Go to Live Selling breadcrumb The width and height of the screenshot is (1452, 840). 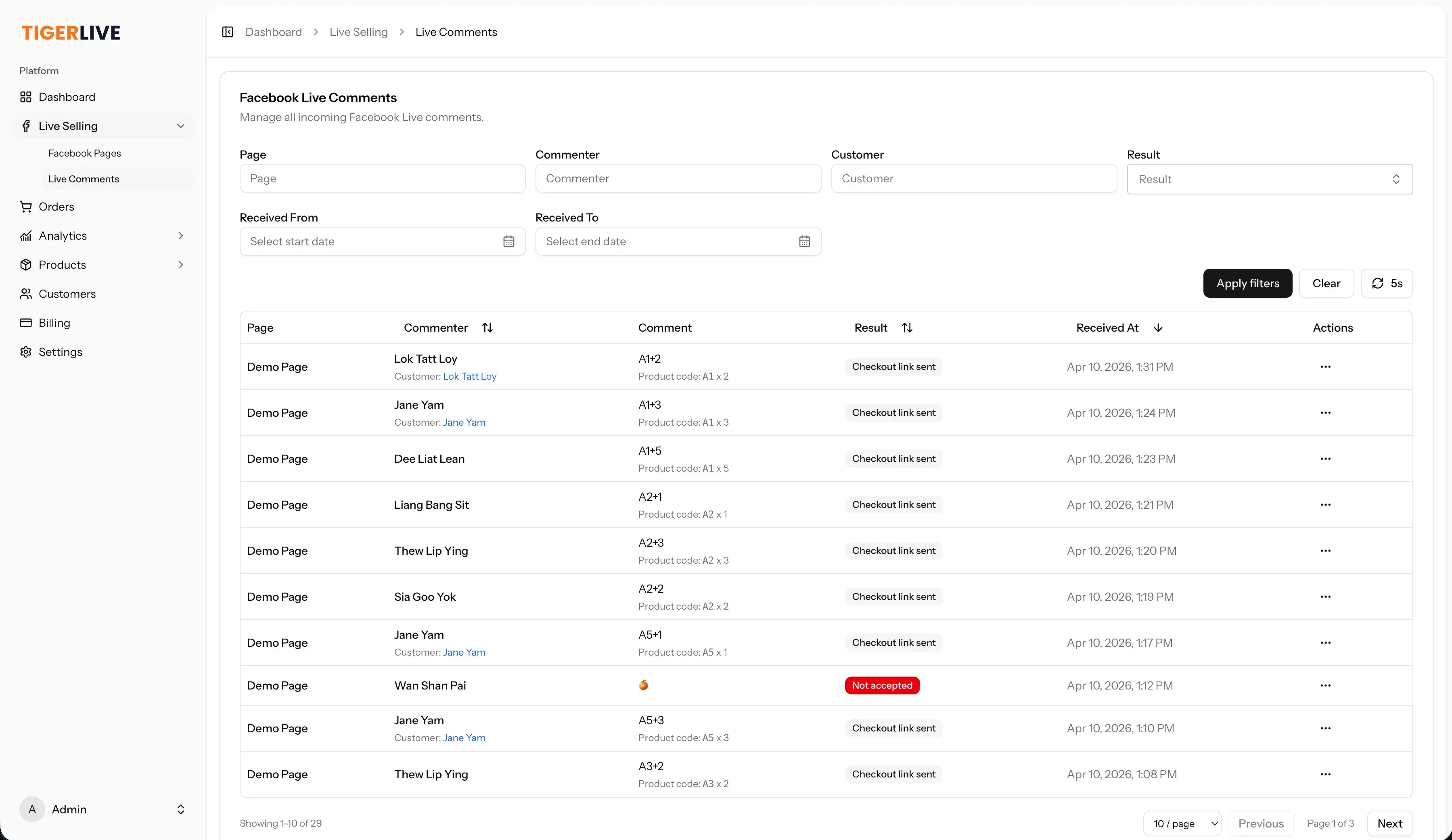[x=358, y=32]
